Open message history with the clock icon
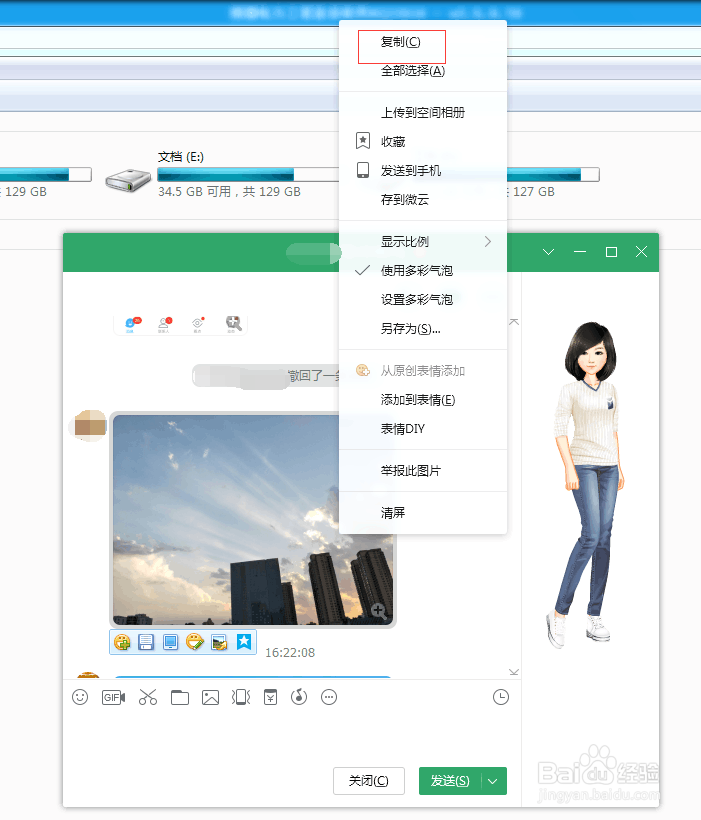Image resolution: width=701 pixels, height=820 pixels. (x=501, y=697)
